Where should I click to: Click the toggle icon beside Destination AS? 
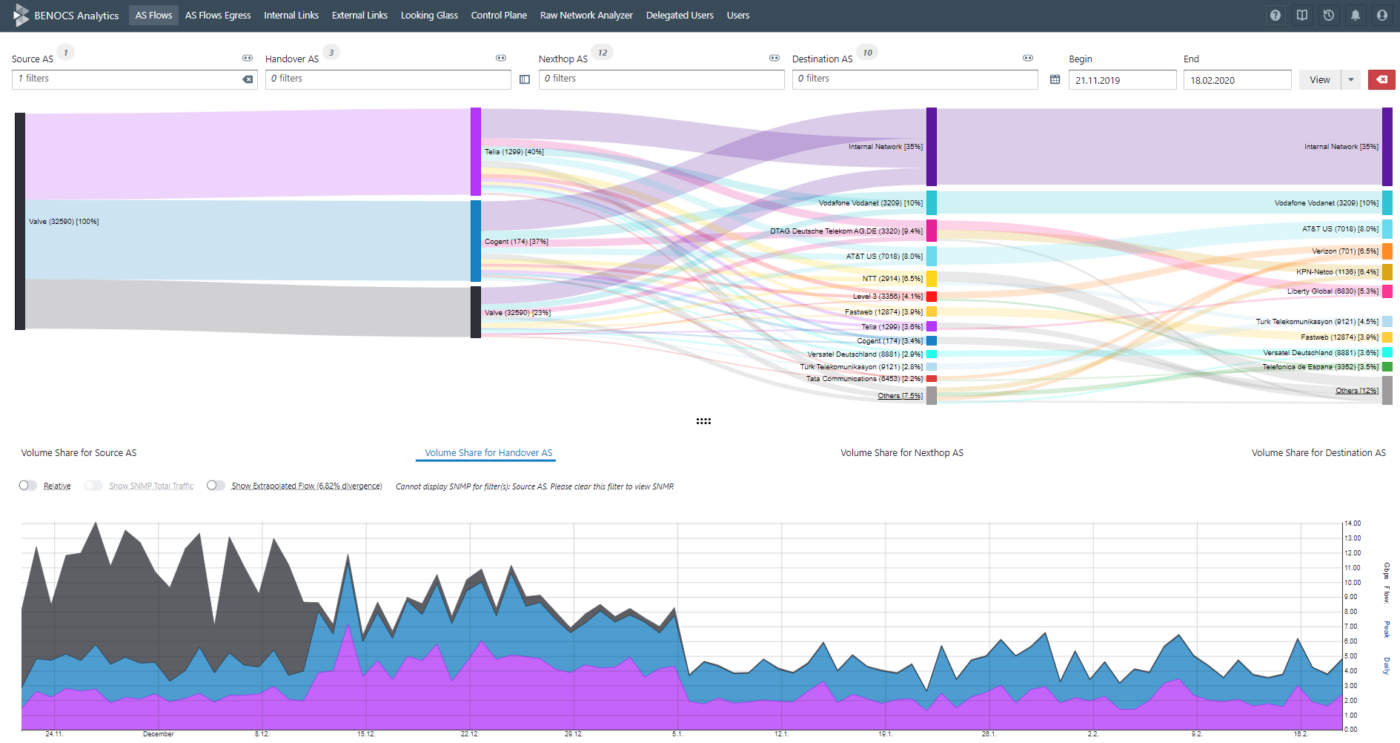pos(1027,58)
